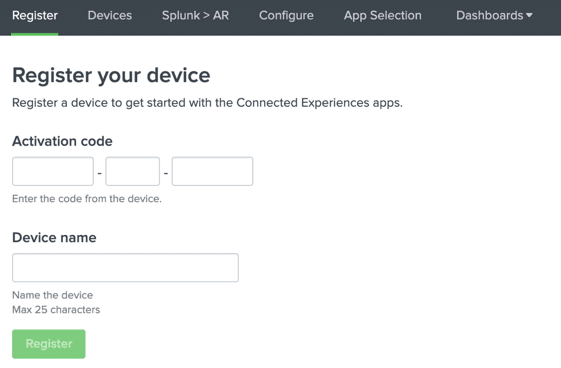Click inside the Device name field

[x=126, y=268]
